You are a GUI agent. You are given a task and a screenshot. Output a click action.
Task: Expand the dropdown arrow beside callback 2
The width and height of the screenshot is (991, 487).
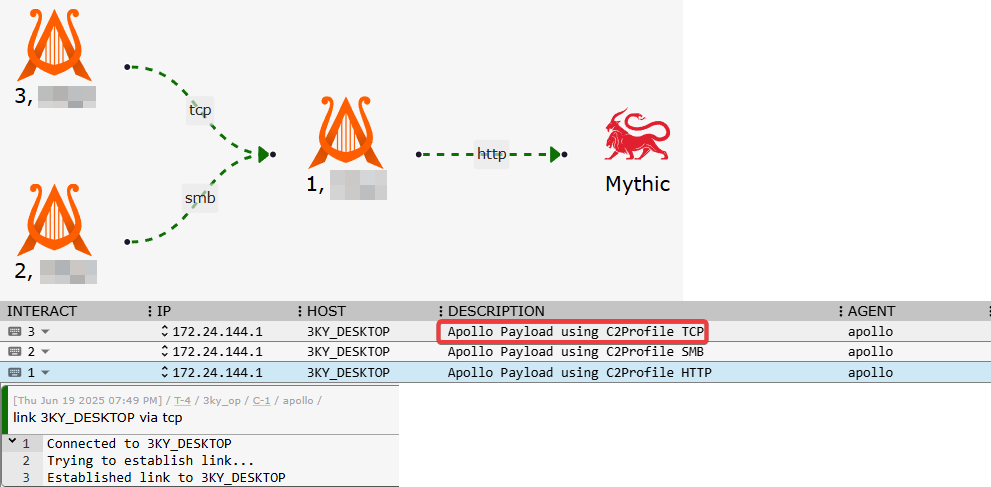pos(45,352)
